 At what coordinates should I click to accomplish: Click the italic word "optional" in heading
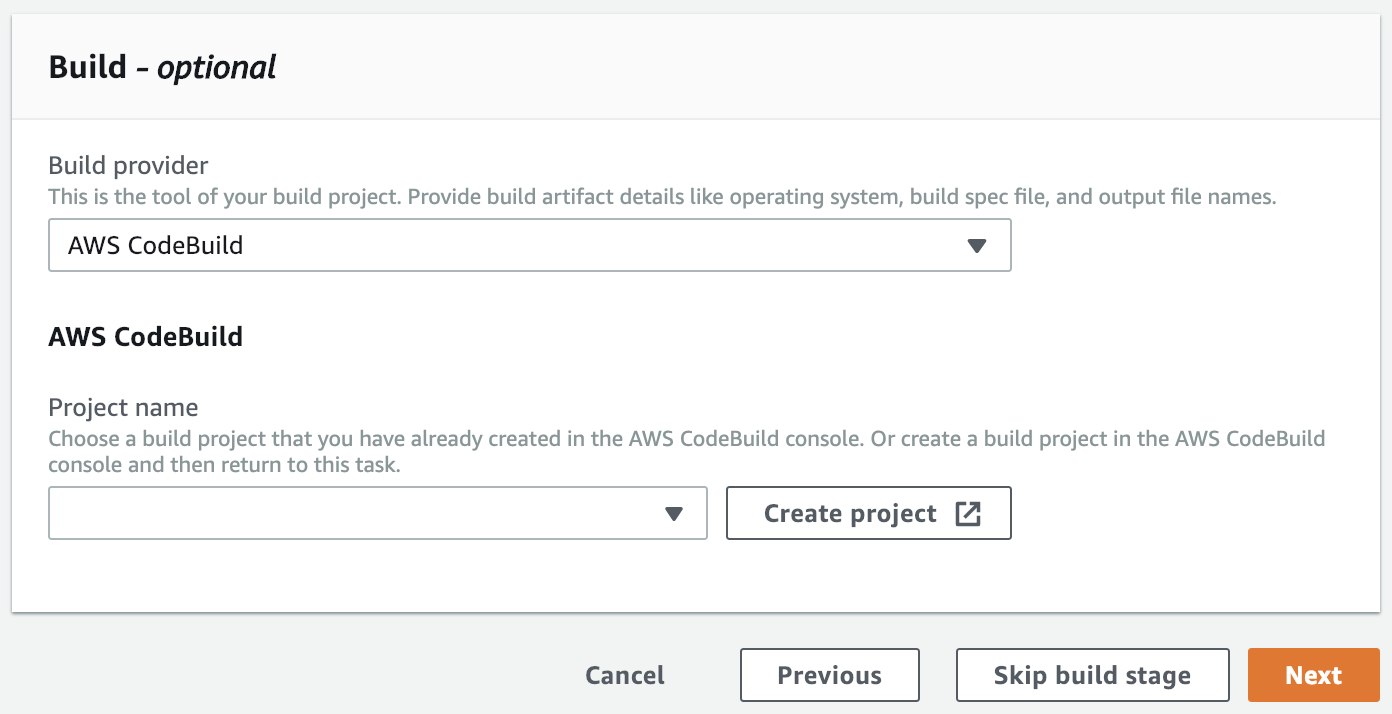[x=217, y=67]
